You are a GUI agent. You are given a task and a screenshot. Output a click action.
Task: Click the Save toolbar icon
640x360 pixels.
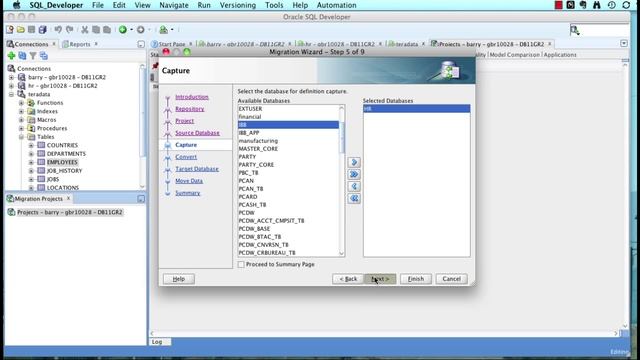[x=31, y=29]
